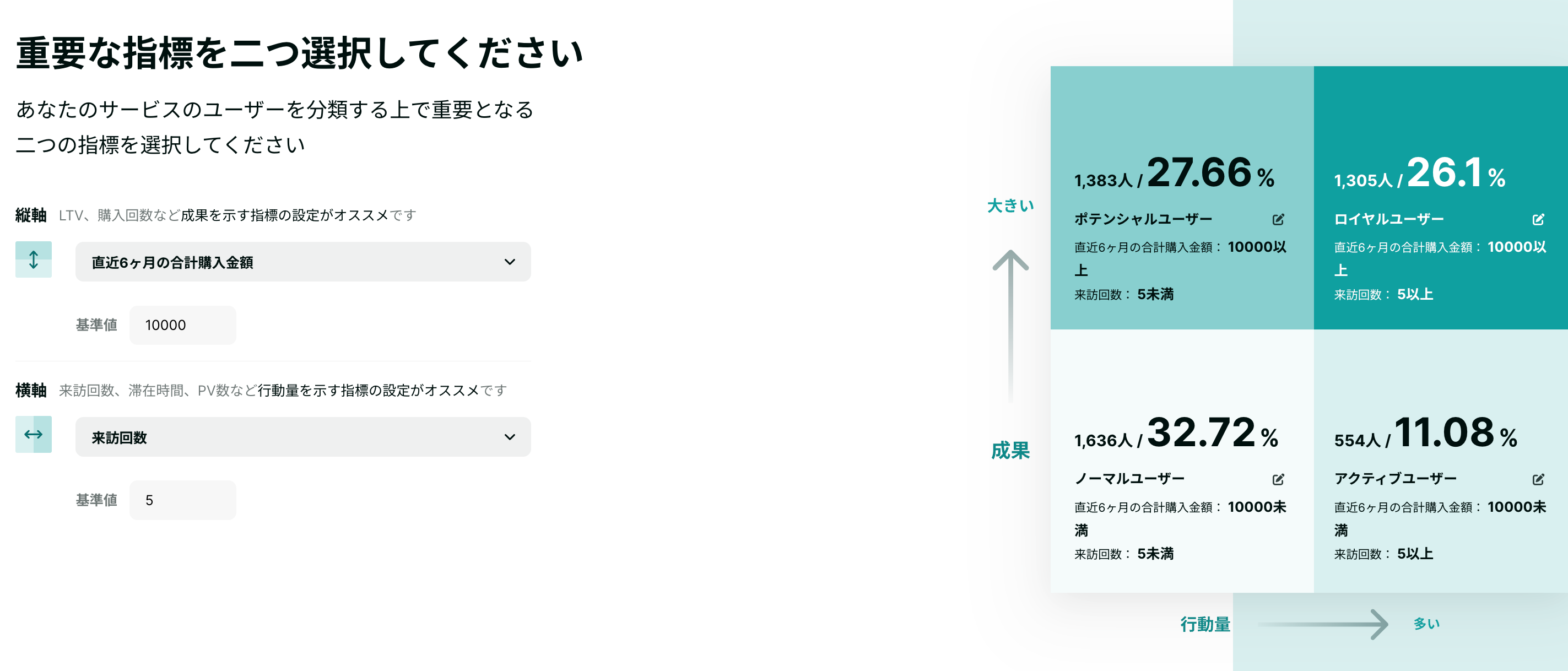Open the 直近6ヶ月の合計購入金額 dropdown

coord(303,262)
